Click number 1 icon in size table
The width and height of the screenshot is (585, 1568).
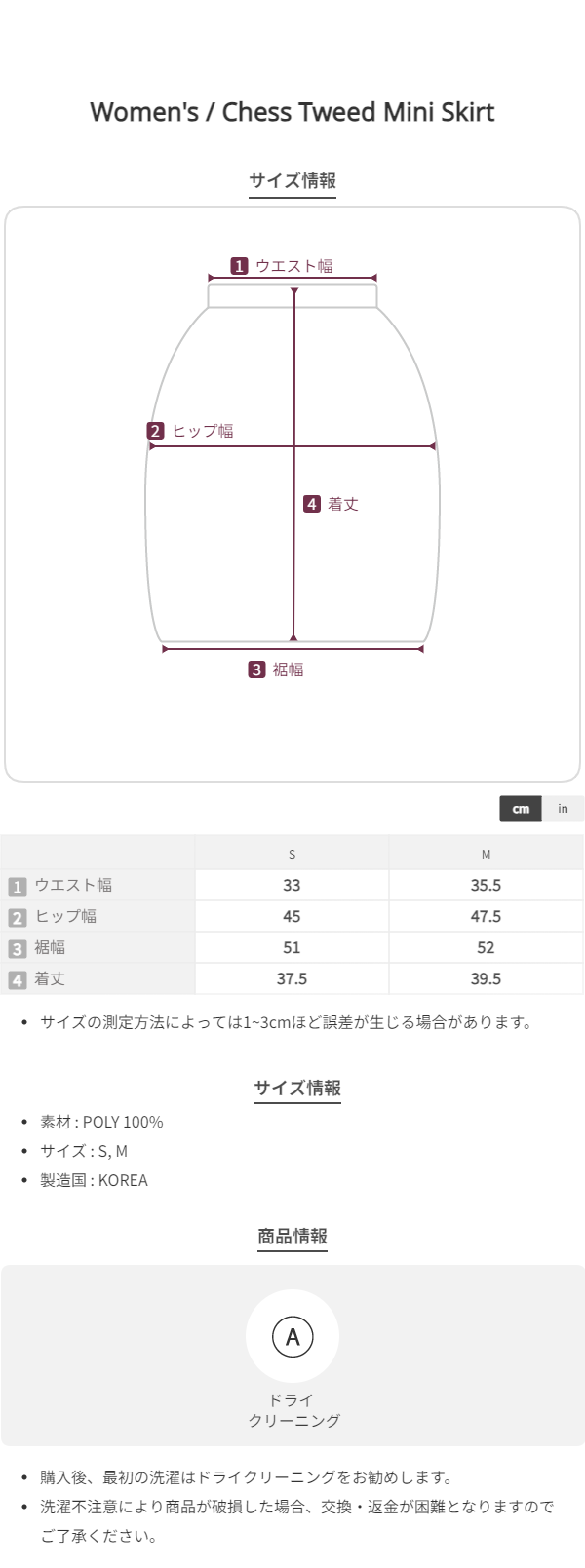pyautogui.click(x=17, y=886)
